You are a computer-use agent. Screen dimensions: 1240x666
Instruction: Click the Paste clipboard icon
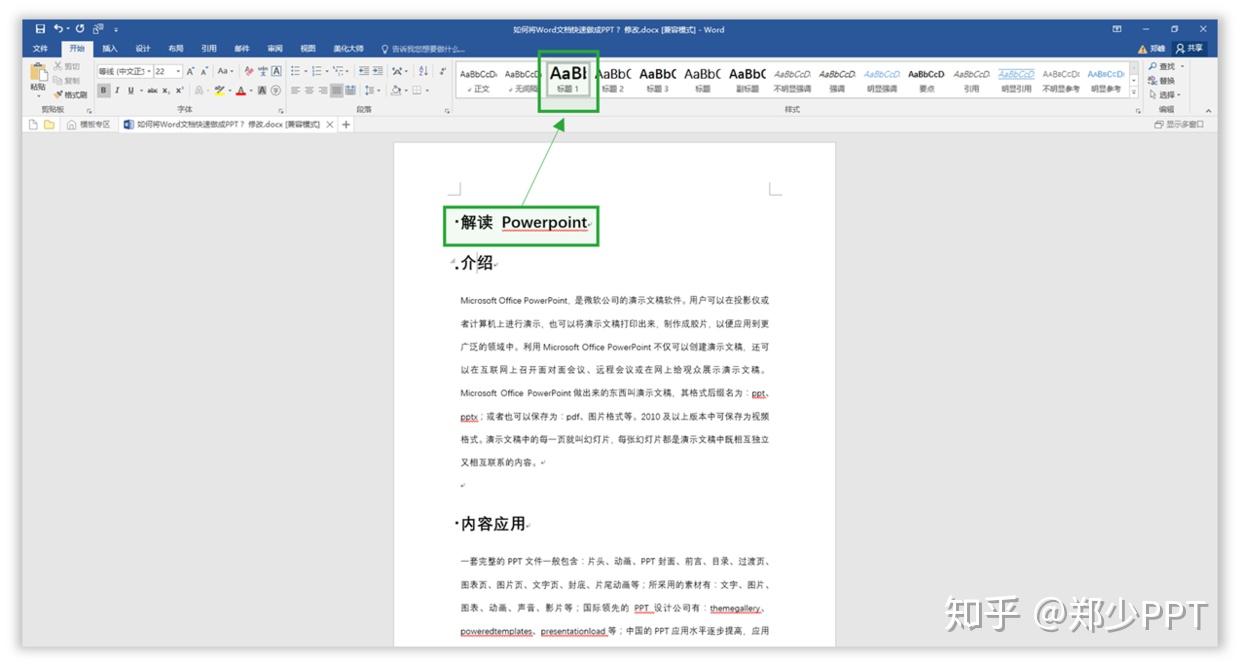[38, 72]
